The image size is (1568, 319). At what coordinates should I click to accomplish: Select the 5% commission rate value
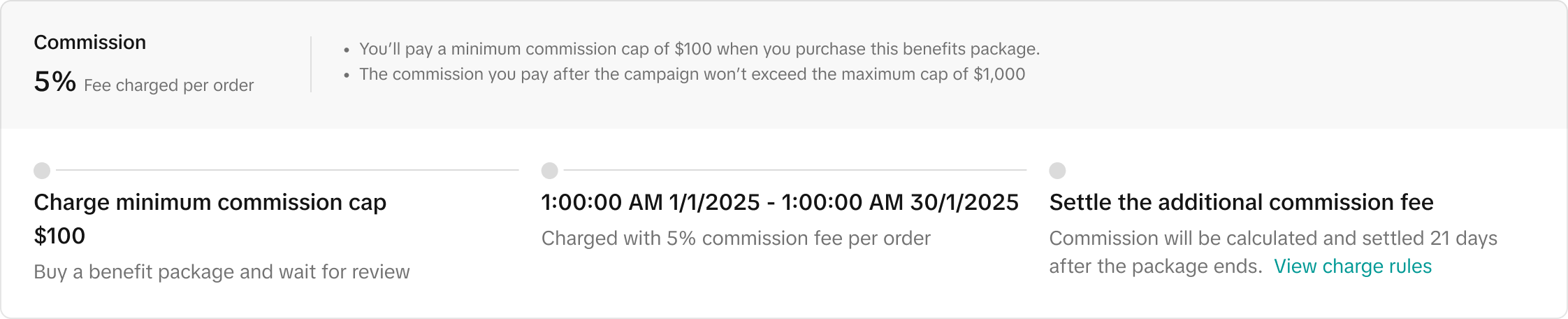click(55, 83)
